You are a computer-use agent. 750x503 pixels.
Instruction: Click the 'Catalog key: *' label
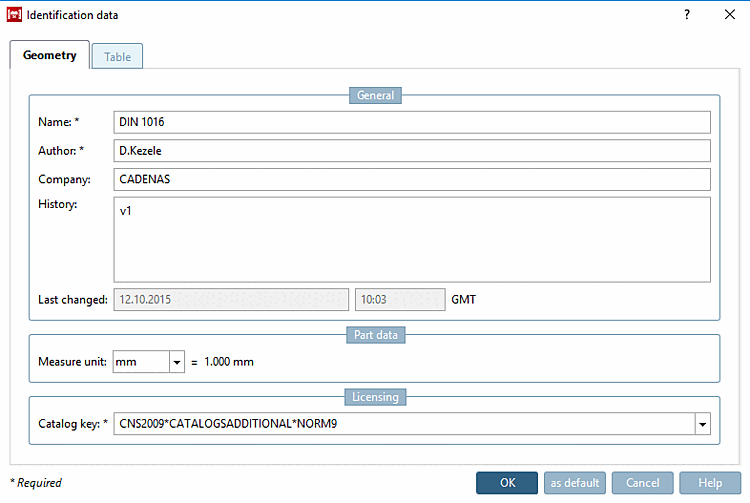[73, 424]
